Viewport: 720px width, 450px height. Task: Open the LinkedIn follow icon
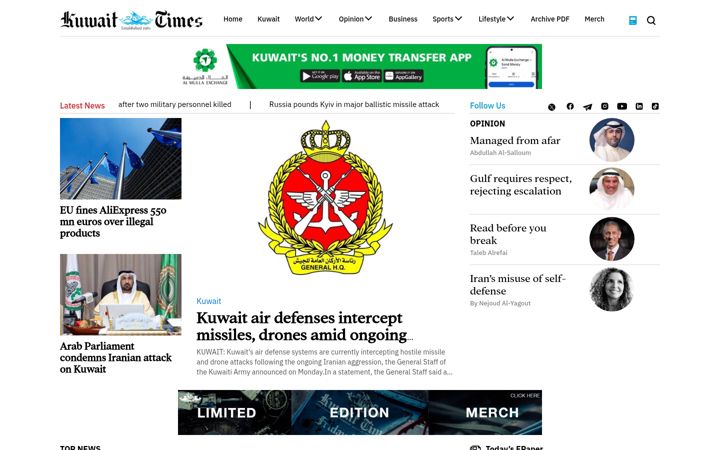pos(639,106)
